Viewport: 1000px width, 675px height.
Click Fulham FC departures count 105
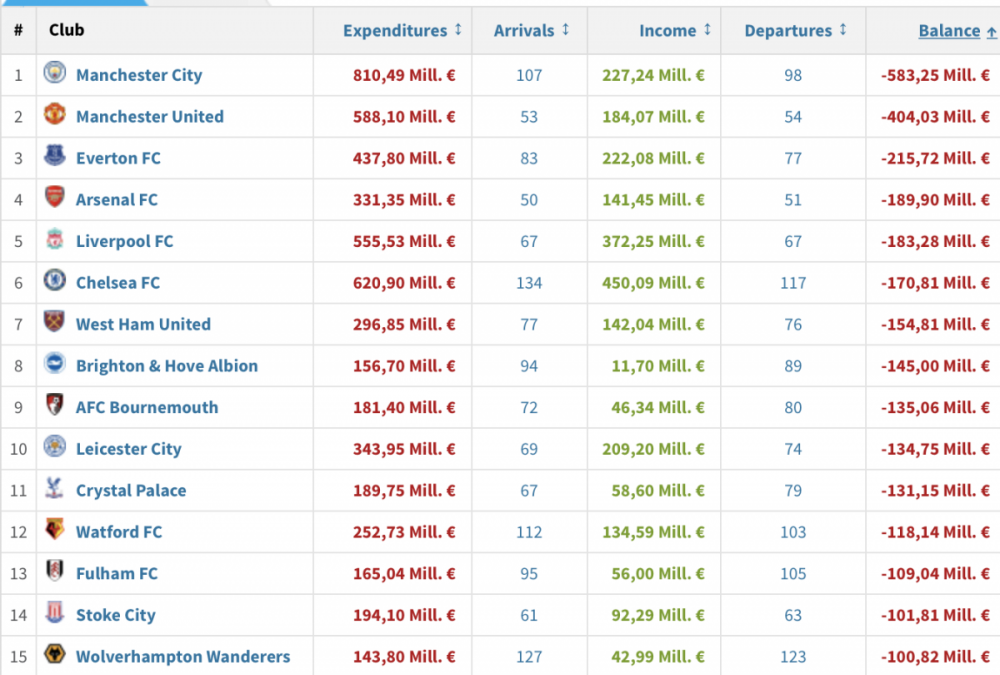coord(793,574)
